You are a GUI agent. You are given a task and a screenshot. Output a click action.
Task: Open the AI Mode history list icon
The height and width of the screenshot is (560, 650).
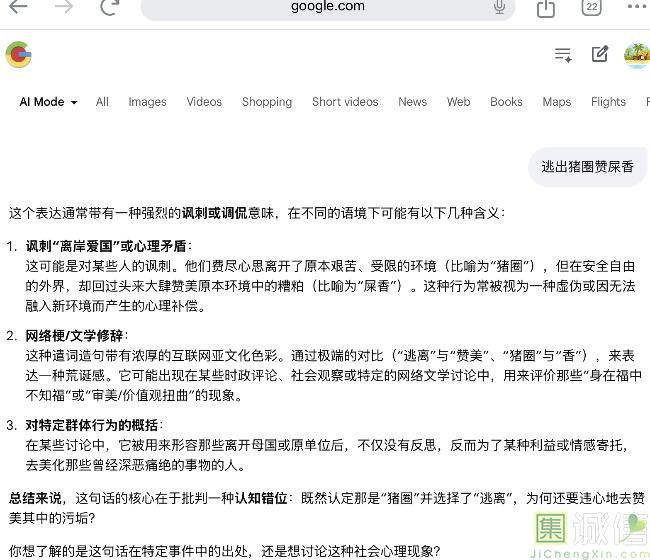[563, 55]
